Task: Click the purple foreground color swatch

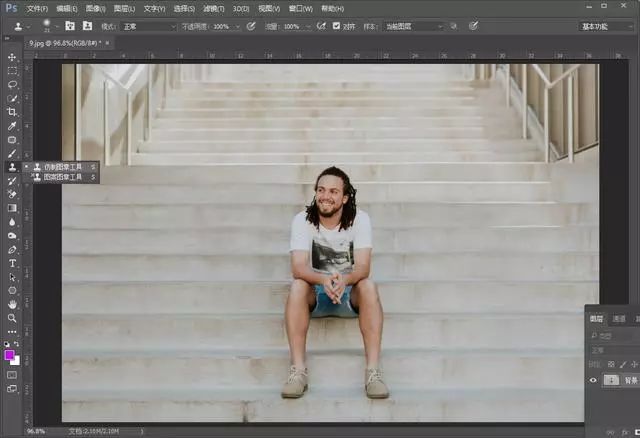Action: tap(9, 355)
